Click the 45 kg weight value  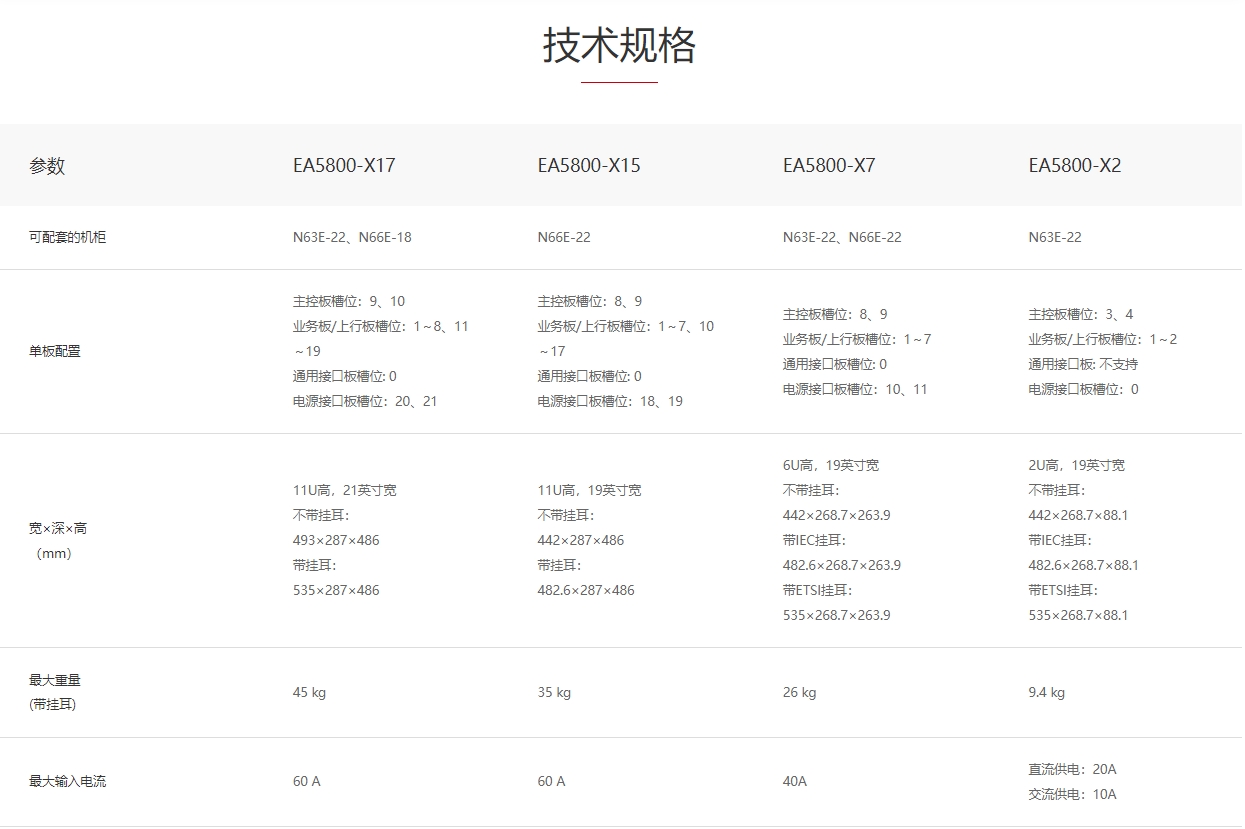pos(309,693)
